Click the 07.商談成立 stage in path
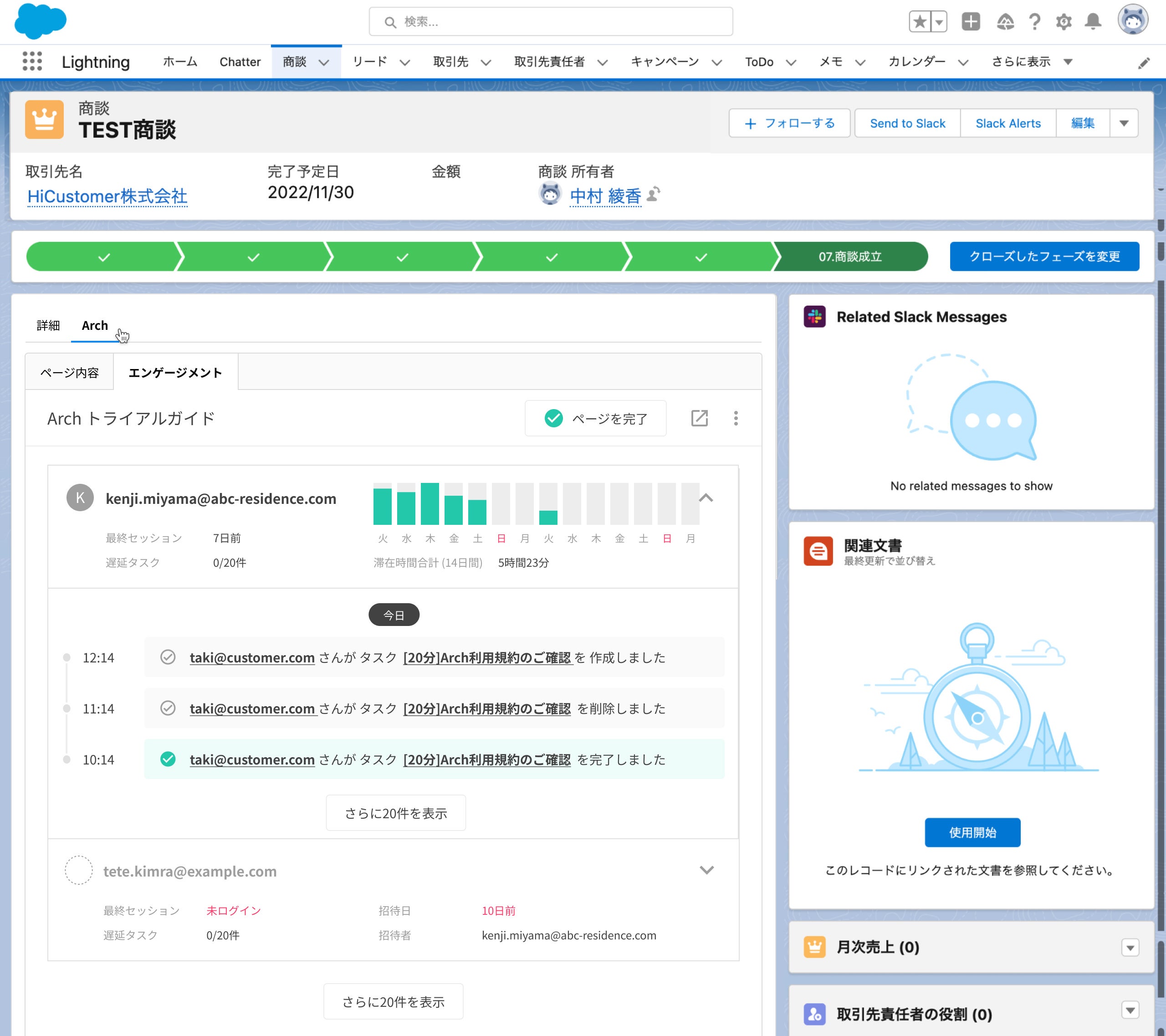The image size is (1166, 1036). point(850,256)
